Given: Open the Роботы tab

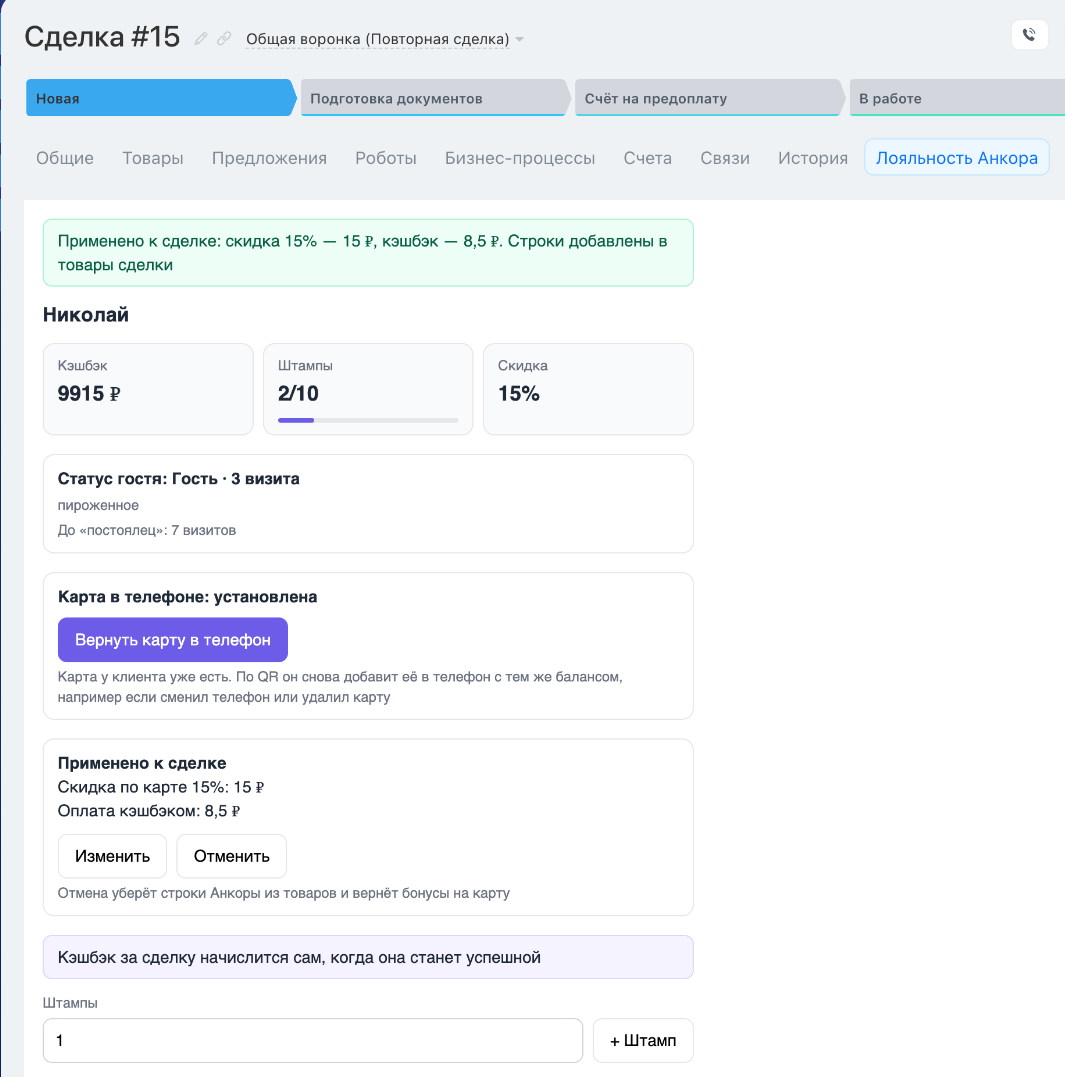Looking at the screenshot, I should click(x=386, y=158).
